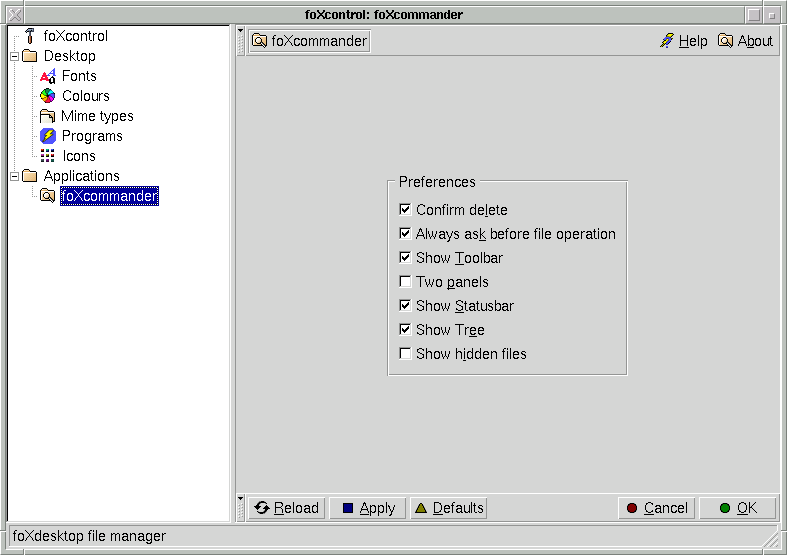Click the Preferences group title

(437, 182)
